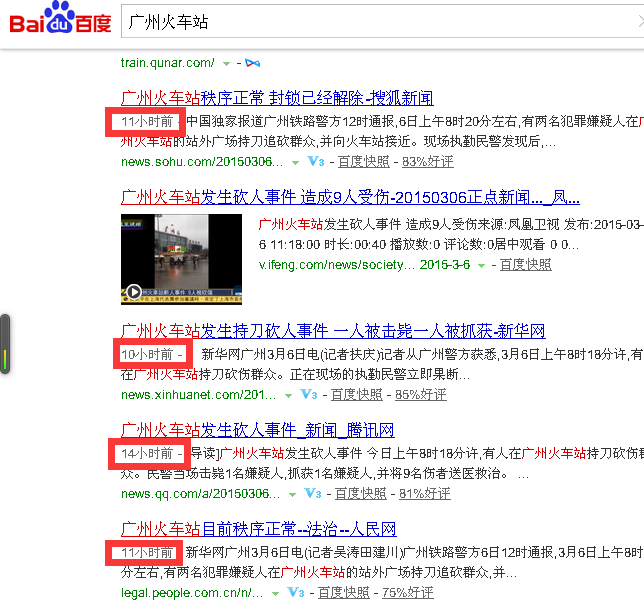The image size is (644, 611).
Task: Expand the arrow after v.ifeng.com 2015-3-6
Action: tap(481, 266)
